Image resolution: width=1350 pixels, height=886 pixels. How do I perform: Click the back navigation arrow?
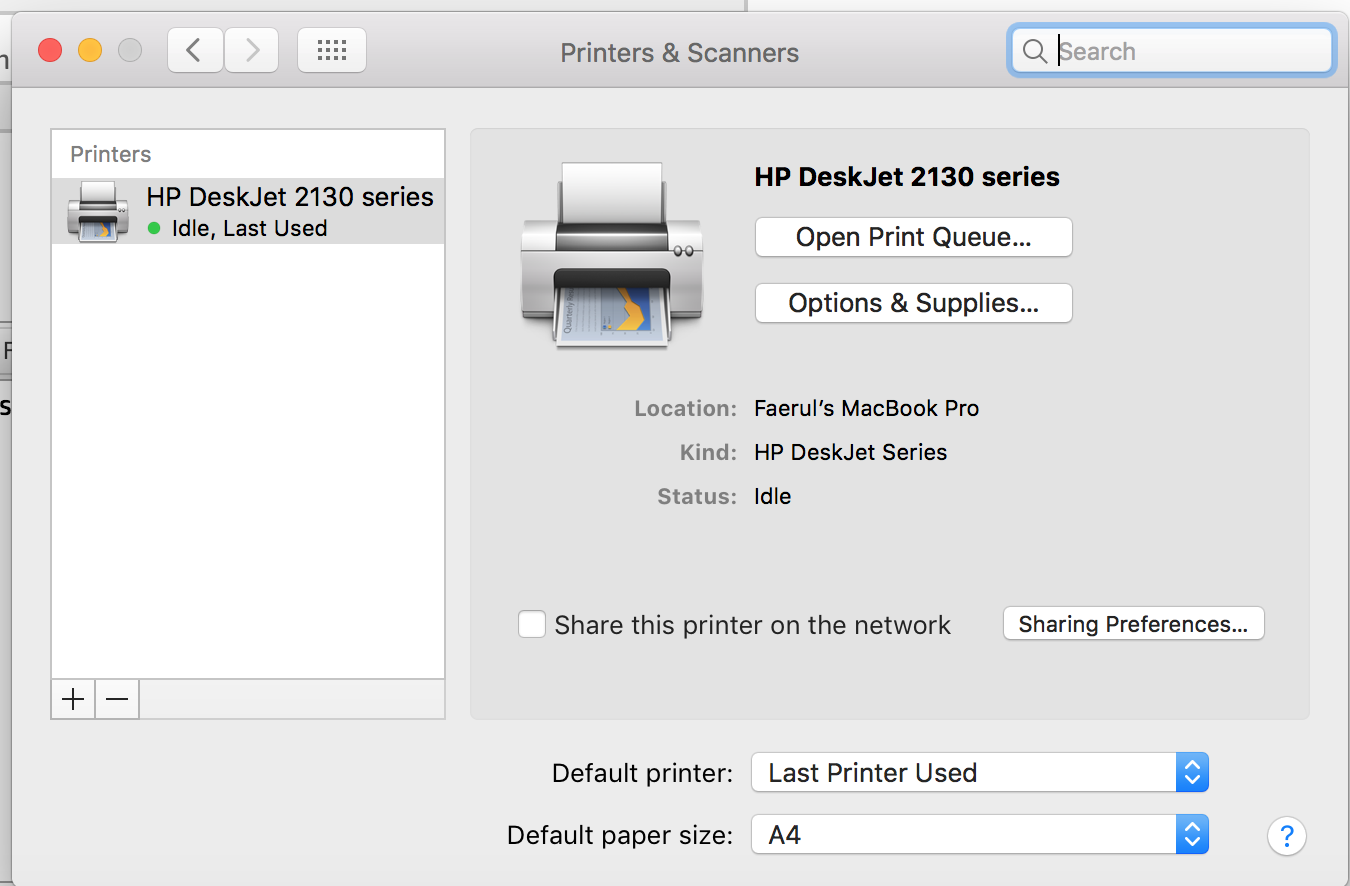click(195, 50)
